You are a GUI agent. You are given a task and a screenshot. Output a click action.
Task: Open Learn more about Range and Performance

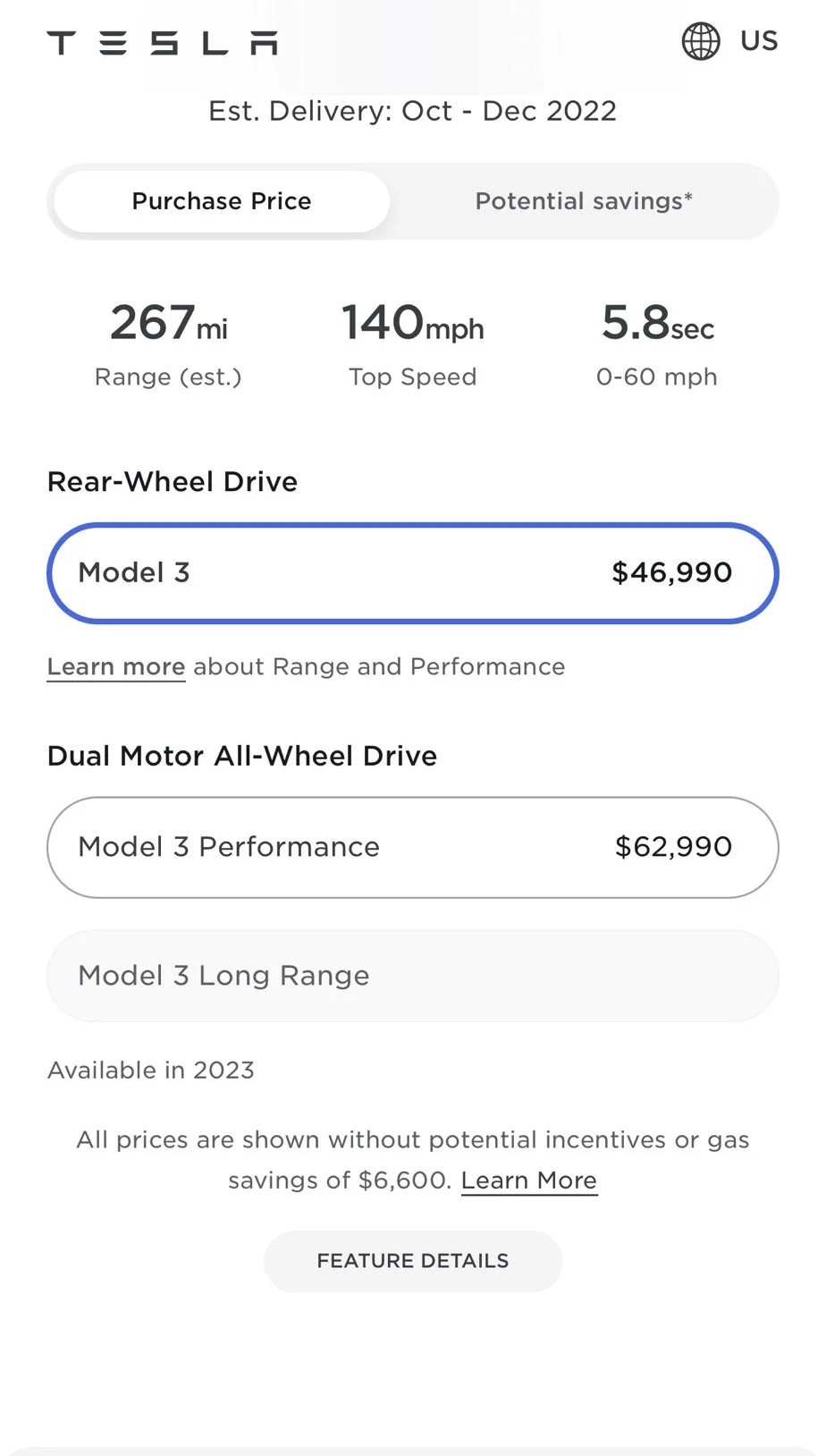tap(116, 667)
